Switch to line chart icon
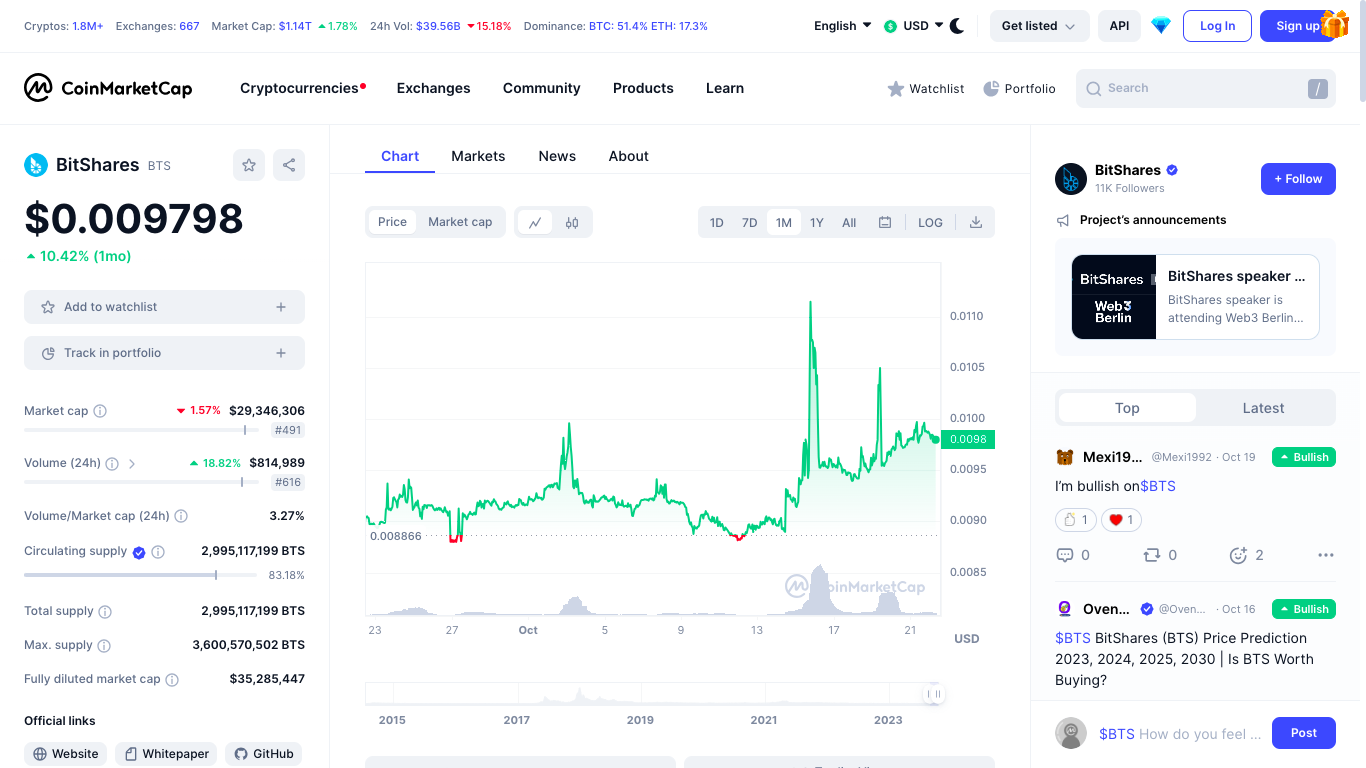1366x768 pixels. pos(535,222)
